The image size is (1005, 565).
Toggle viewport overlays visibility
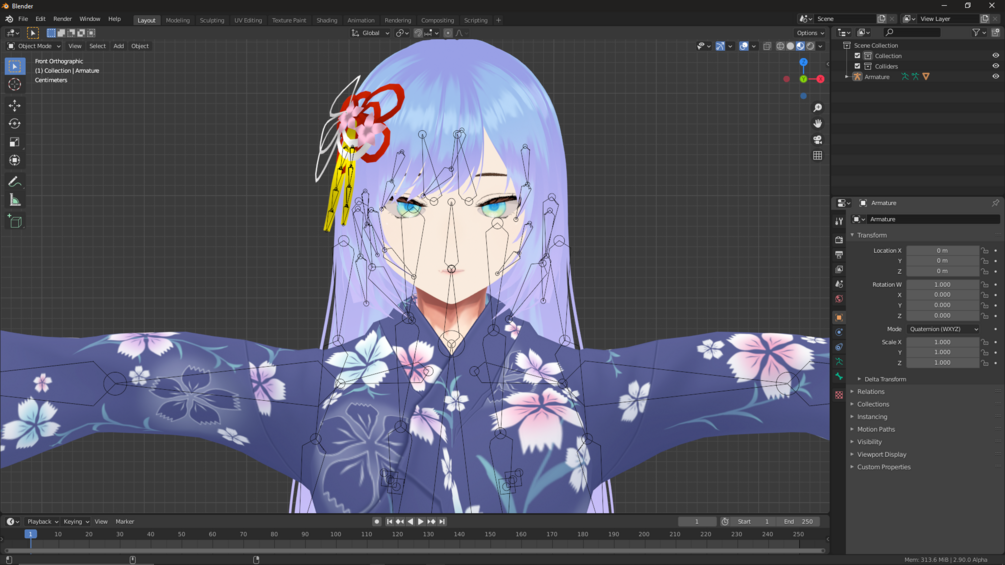click(x=743, y=46)
